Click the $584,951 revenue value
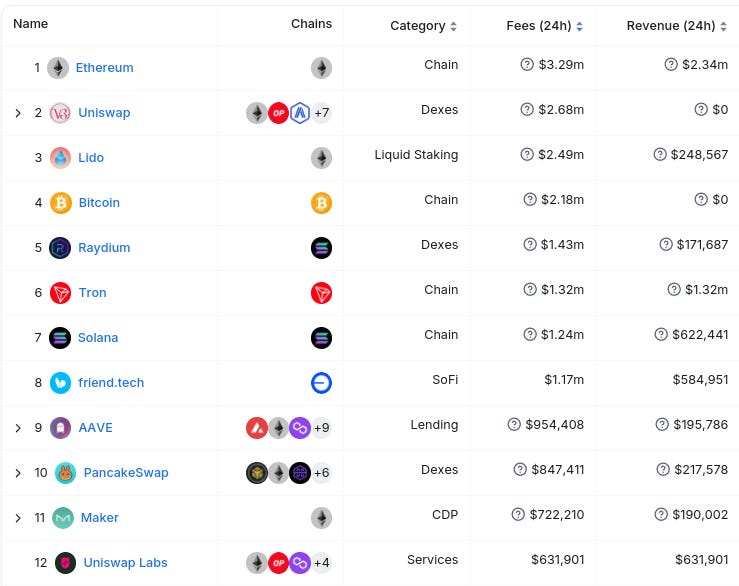 [x=700, y=380]
